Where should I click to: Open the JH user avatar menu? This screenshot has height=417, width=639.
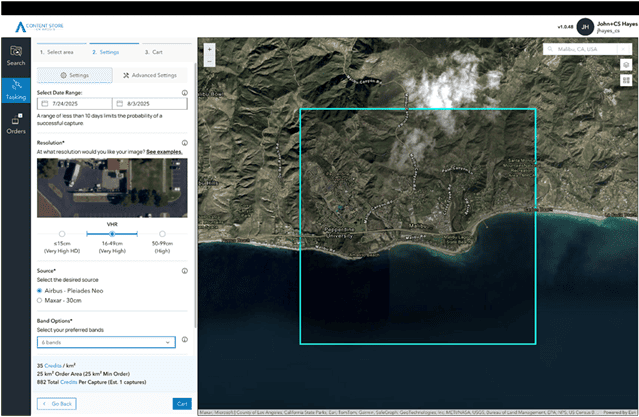click(x=585, y=27)
